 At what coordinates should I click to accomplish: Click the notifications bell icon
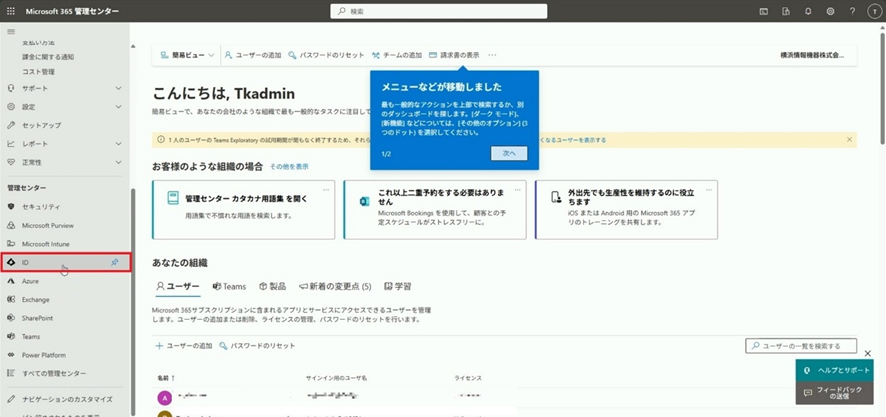[808, 11]
